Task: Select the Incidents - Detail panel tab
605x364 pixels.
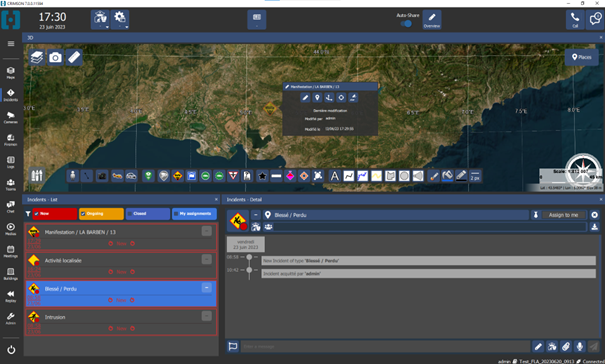Action: 244,200
